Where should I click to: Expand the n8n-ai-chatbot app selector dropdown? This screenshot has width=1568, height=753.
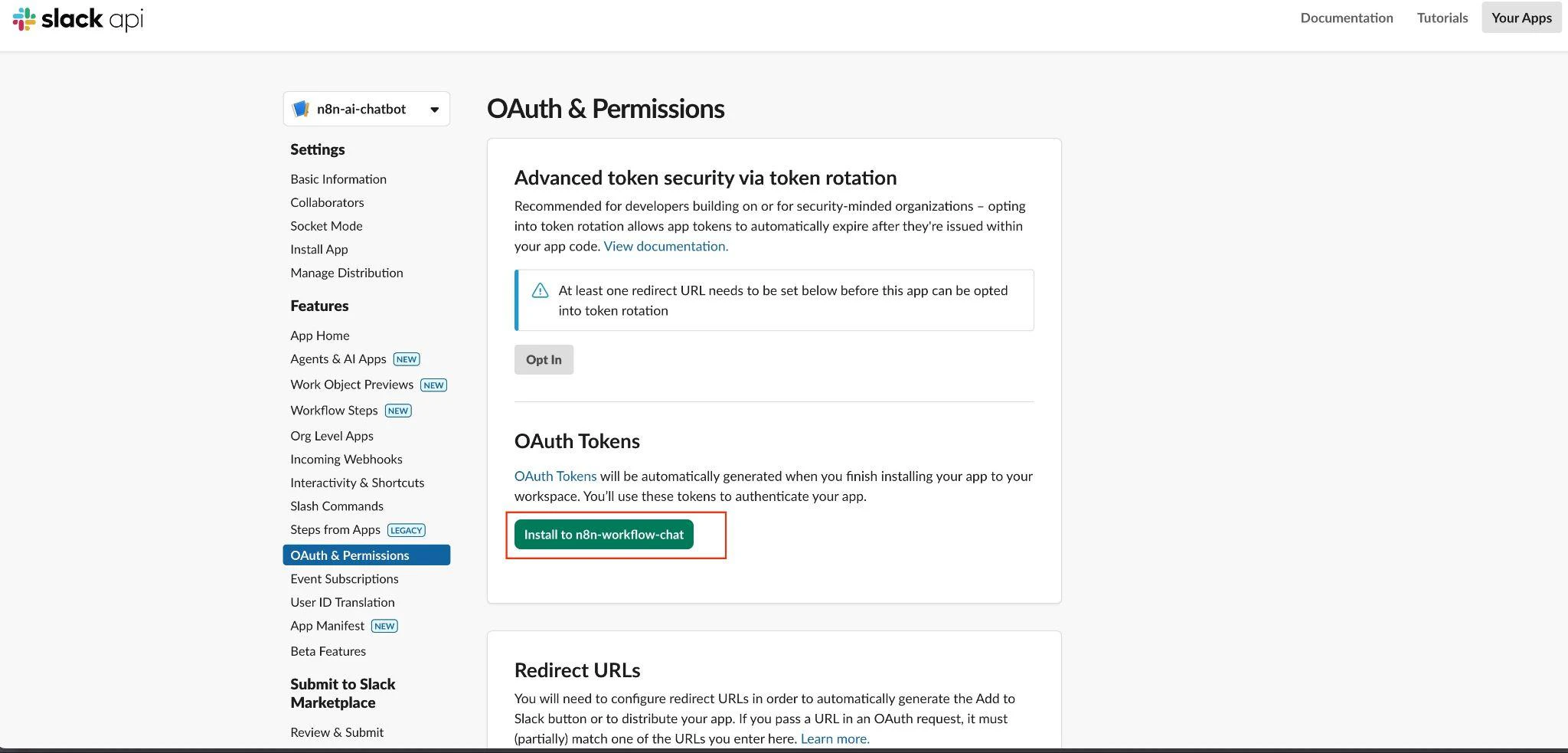pos(434,110)
